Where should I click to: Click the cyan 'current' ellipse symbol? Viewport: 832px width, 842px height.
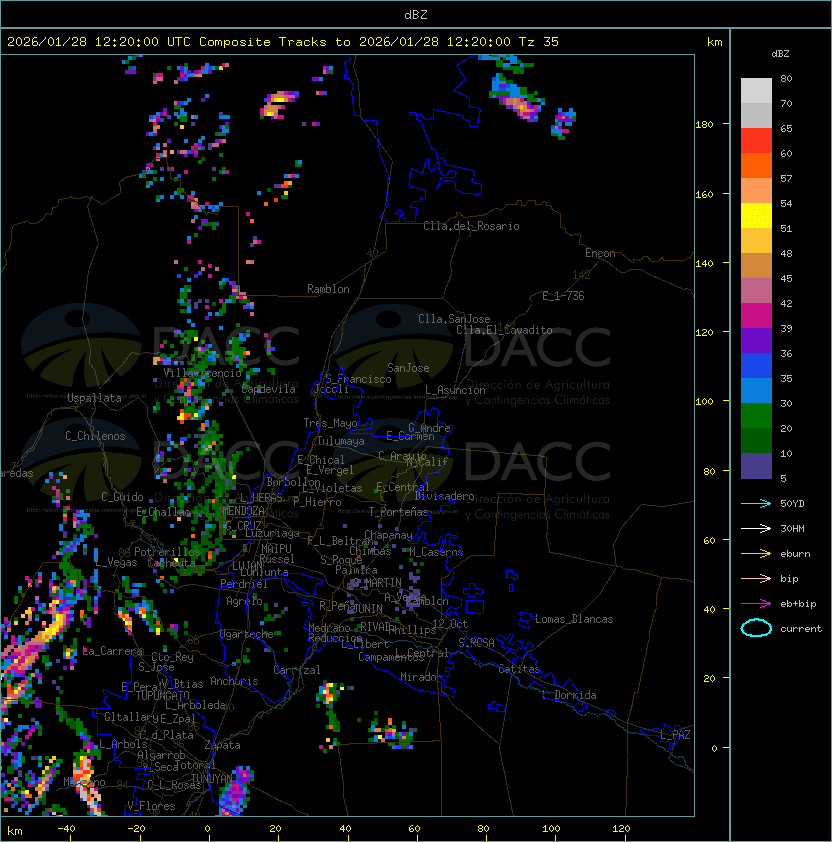[x=756, y=628]
